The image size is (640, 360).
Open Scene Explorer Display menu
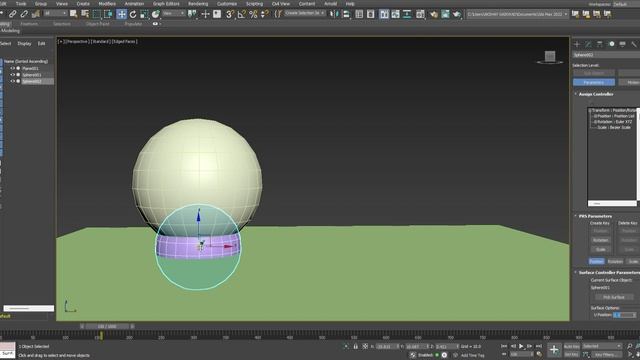[24, 43]
